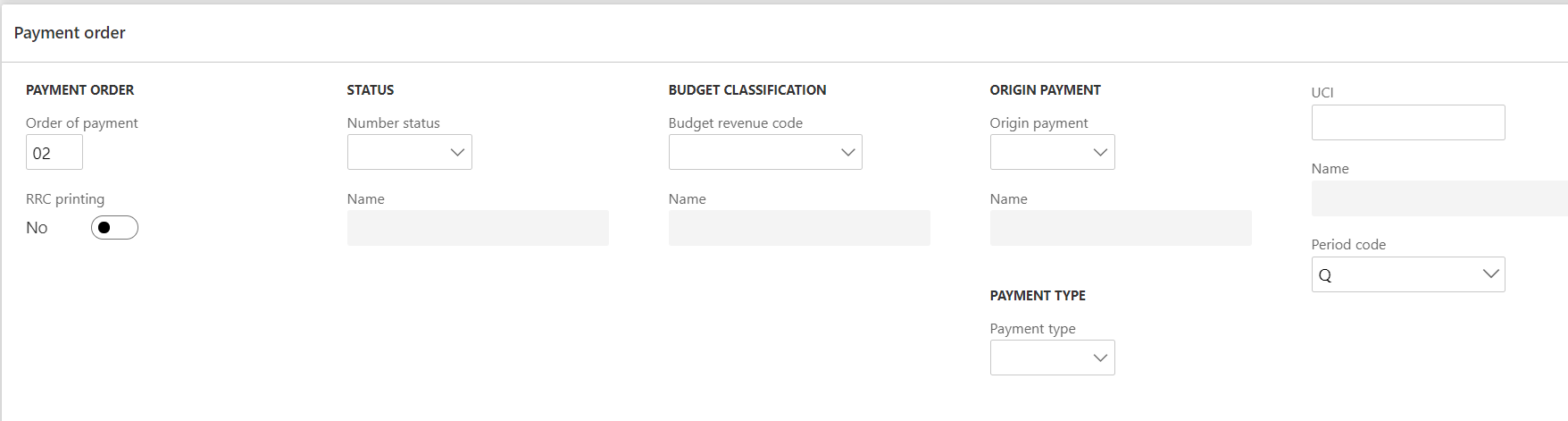This screenshot has height=421, width=1568.
Task: Open Number status dropdown arrow
Action: [x=457, y=153]
